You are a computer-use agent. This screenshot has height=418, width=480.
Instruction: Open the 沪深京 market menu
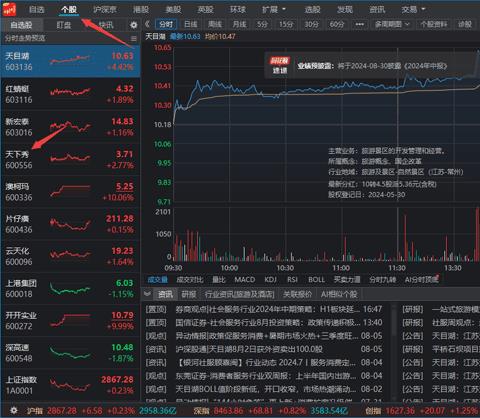click(x=105, y=9)
